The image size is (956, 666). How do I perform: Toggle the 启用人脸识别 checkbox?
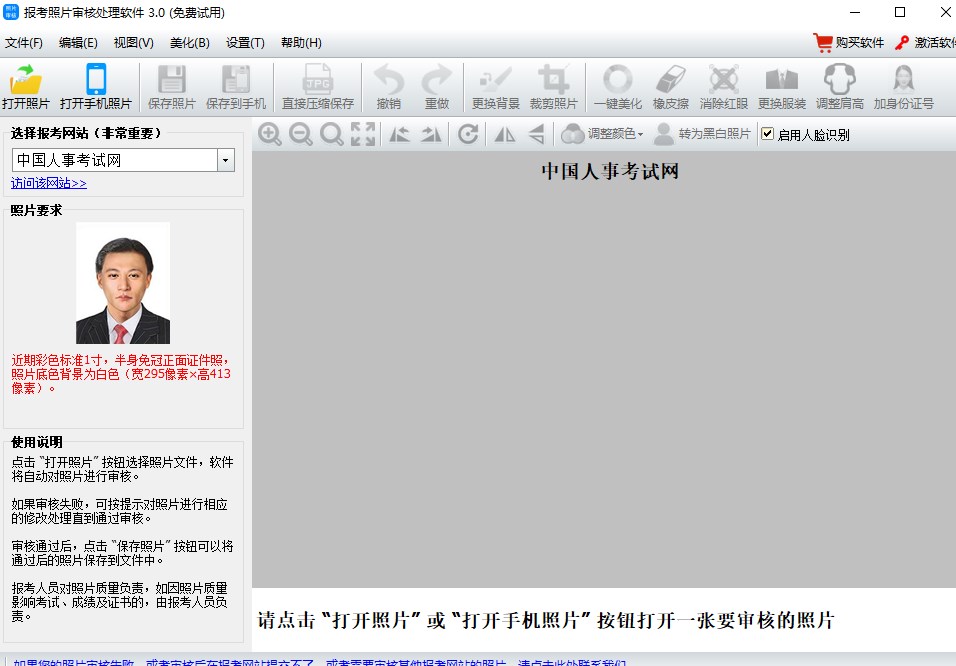click(x=768, y=133)
